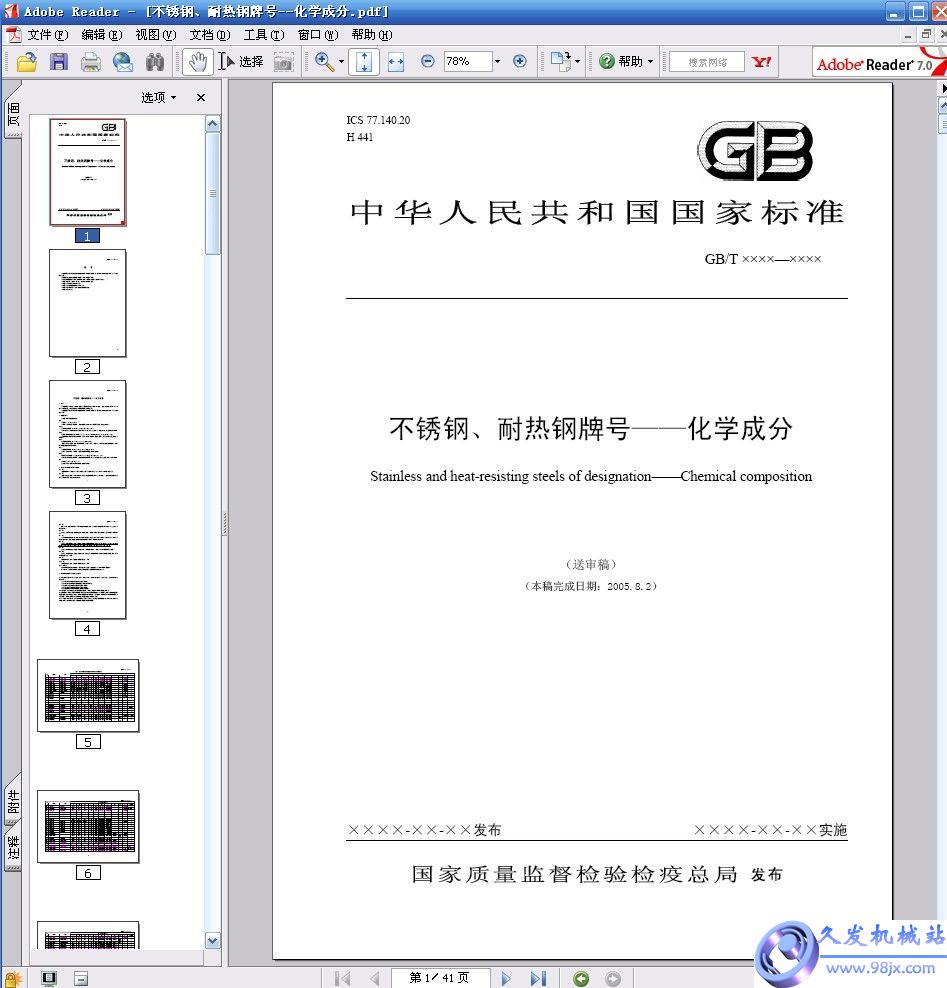Viewport: 947px width, 988px height.
Task: Switch to the 注释 comments side tab
Action: click(13, 847)
